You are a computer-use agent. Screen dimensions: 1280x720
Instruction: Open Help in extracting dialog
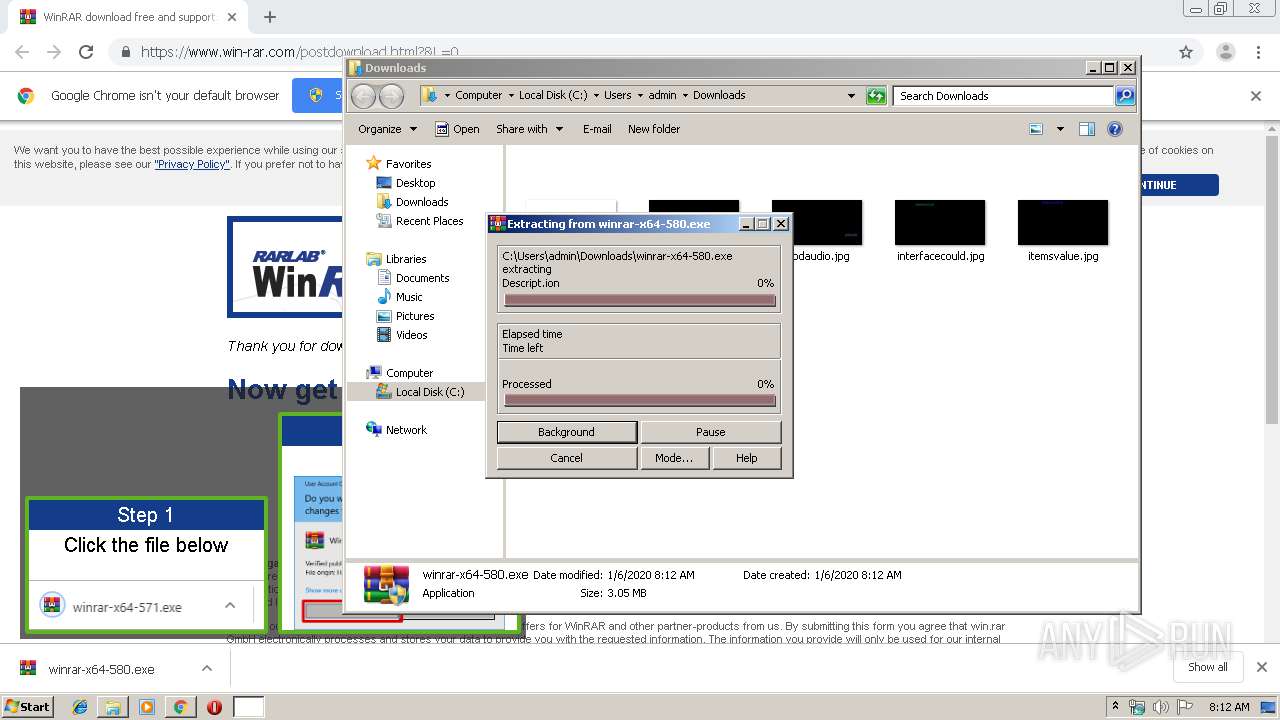click(x=746, y=458)
